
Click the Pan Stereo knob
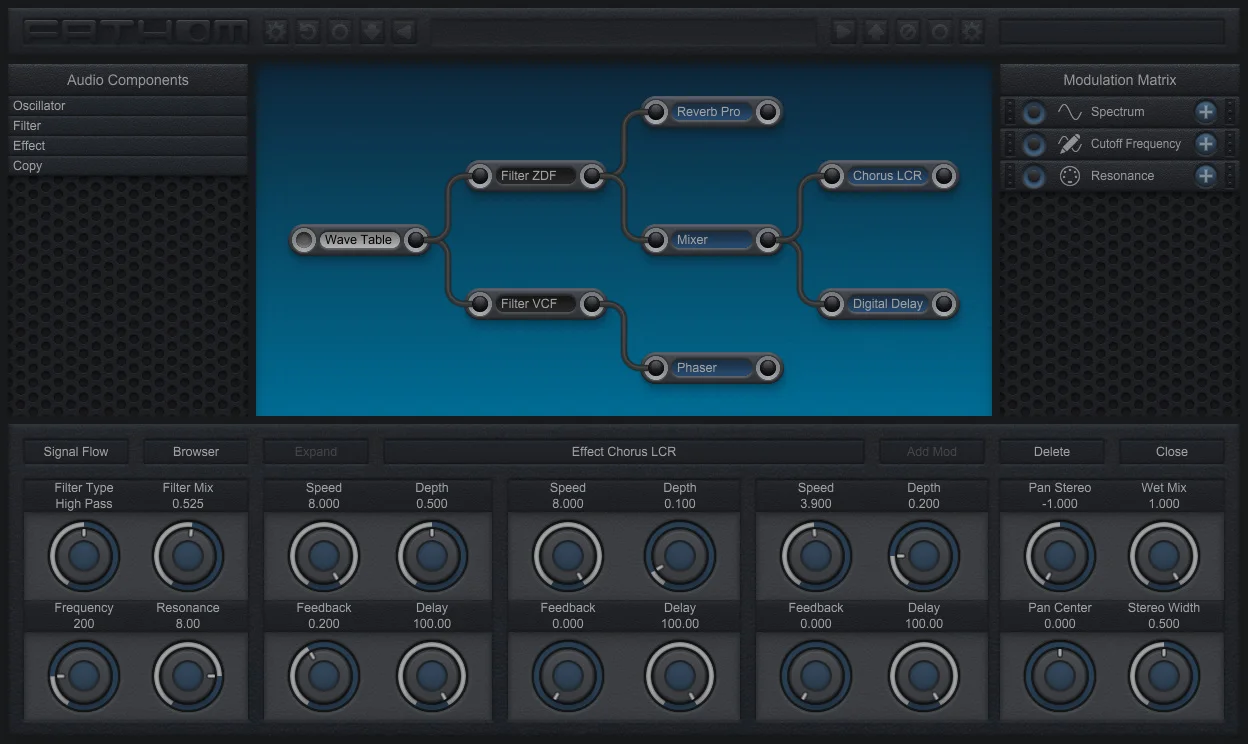[1060, 556]
